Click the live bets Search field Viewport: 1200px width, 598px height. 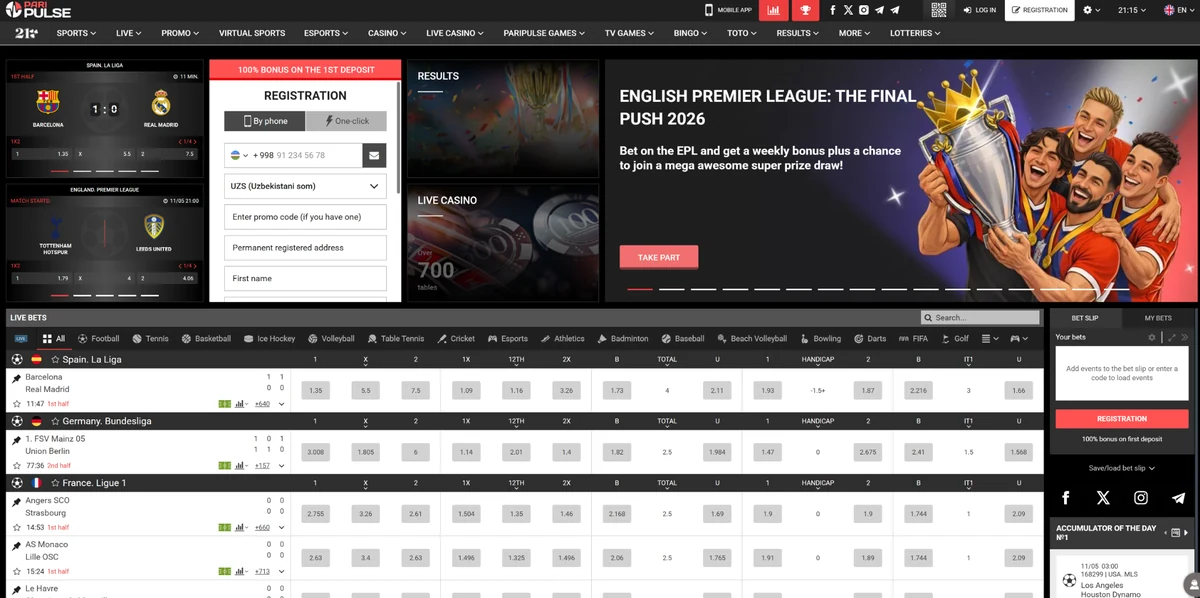click(x=981, y=318)
